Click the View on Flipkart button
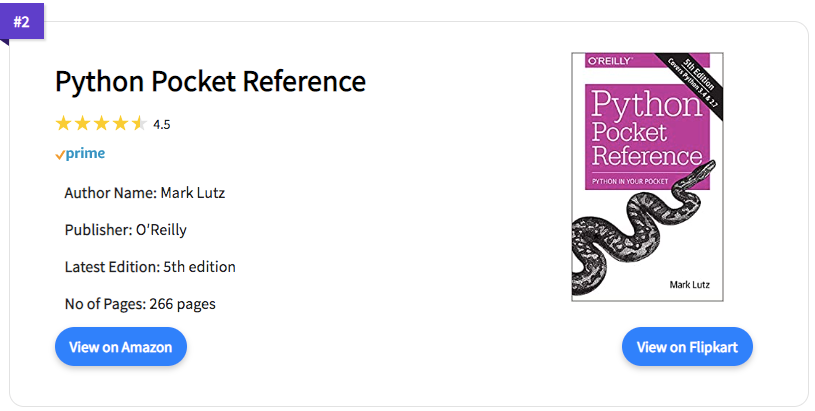This screenshot has width=815, height=411. [x=687, y=347]
